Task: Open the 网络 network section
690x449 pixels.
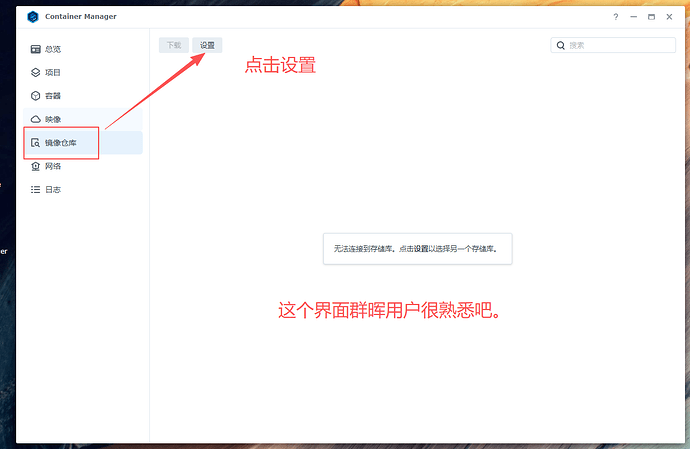Action: pos(83,166)
